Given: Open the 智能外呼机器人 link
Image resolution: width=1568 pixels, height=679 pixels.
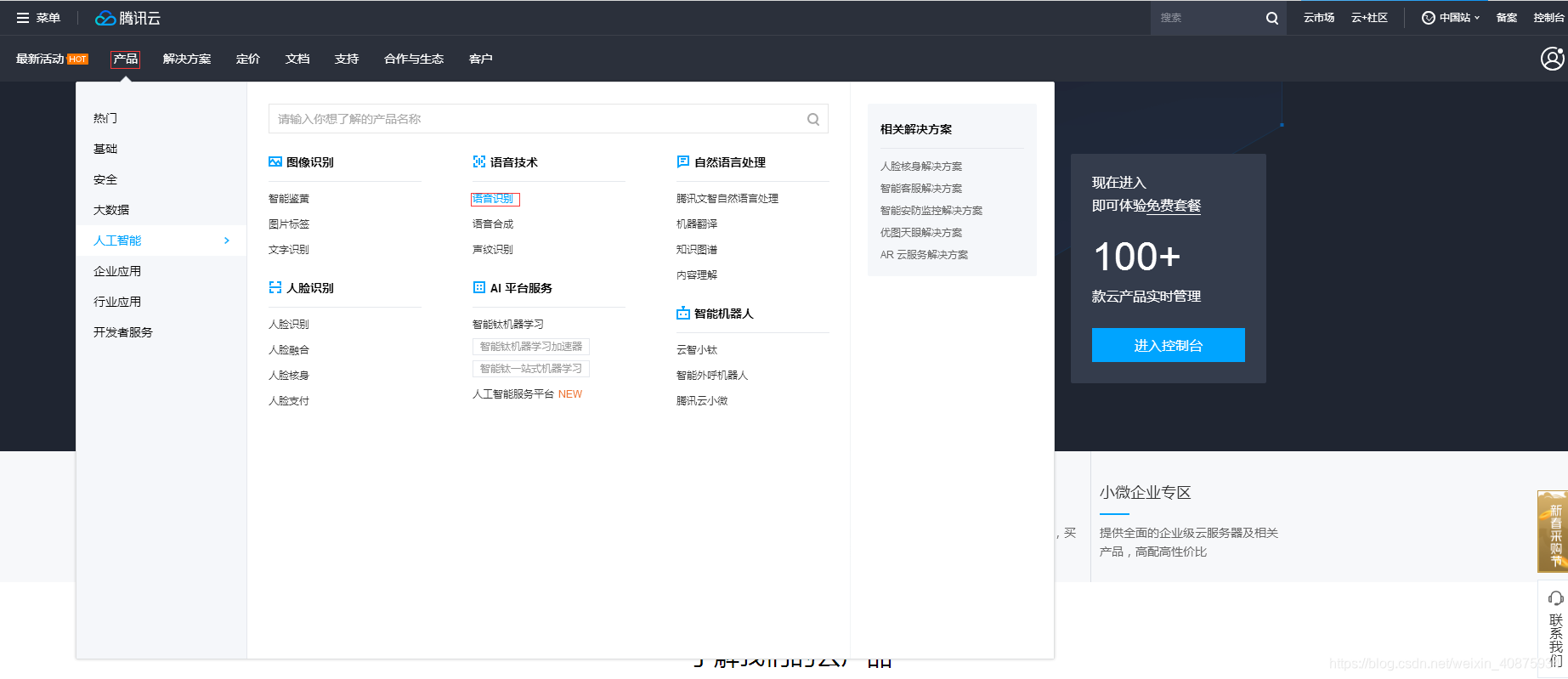Looking at the screenshot, I should point(712,375).
